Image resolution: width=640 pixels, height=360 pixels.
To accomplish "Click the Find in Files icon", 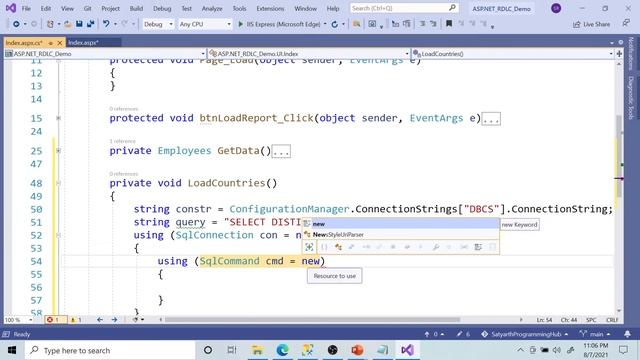I will click(x=356, y=24).
